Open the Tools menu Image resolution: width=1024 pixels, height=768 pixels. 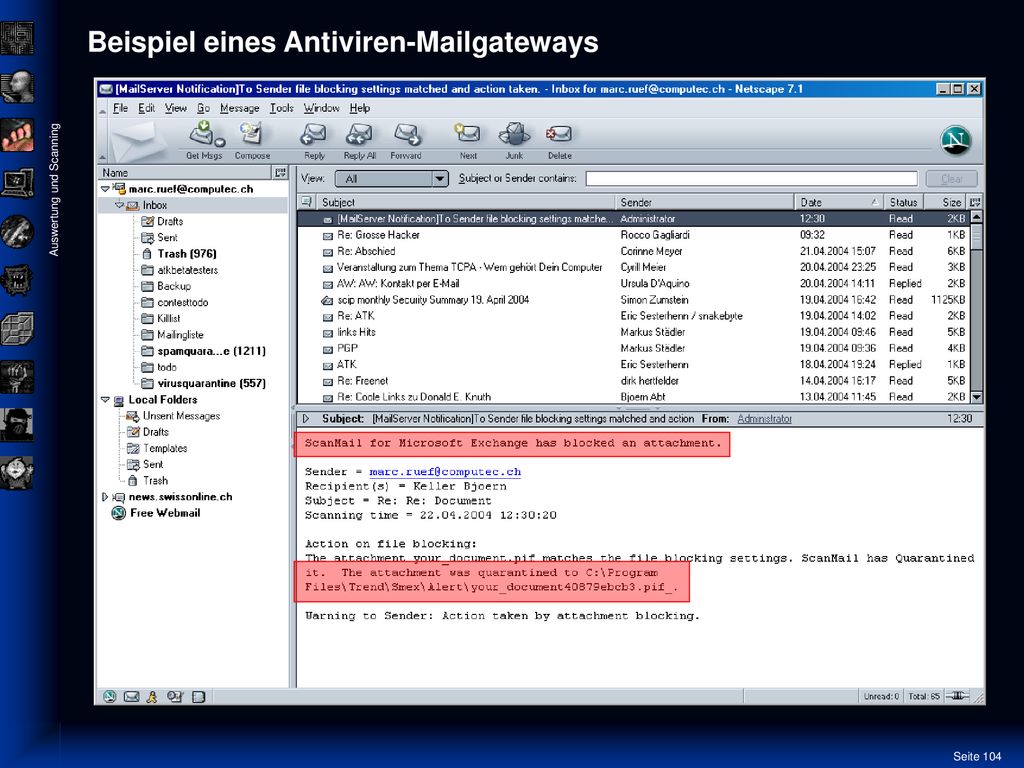[281, 108]
